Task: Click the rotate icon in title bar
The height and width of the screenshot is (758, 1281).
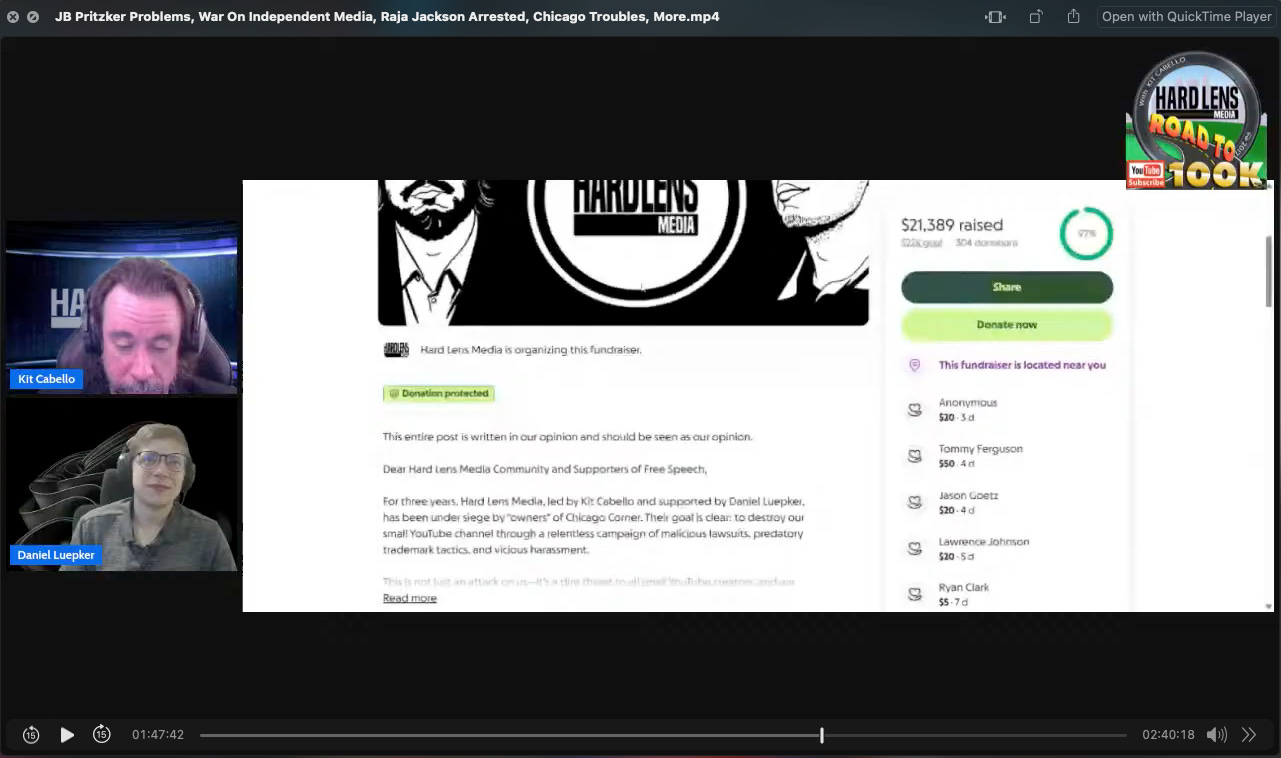Action: (1036, 17)
